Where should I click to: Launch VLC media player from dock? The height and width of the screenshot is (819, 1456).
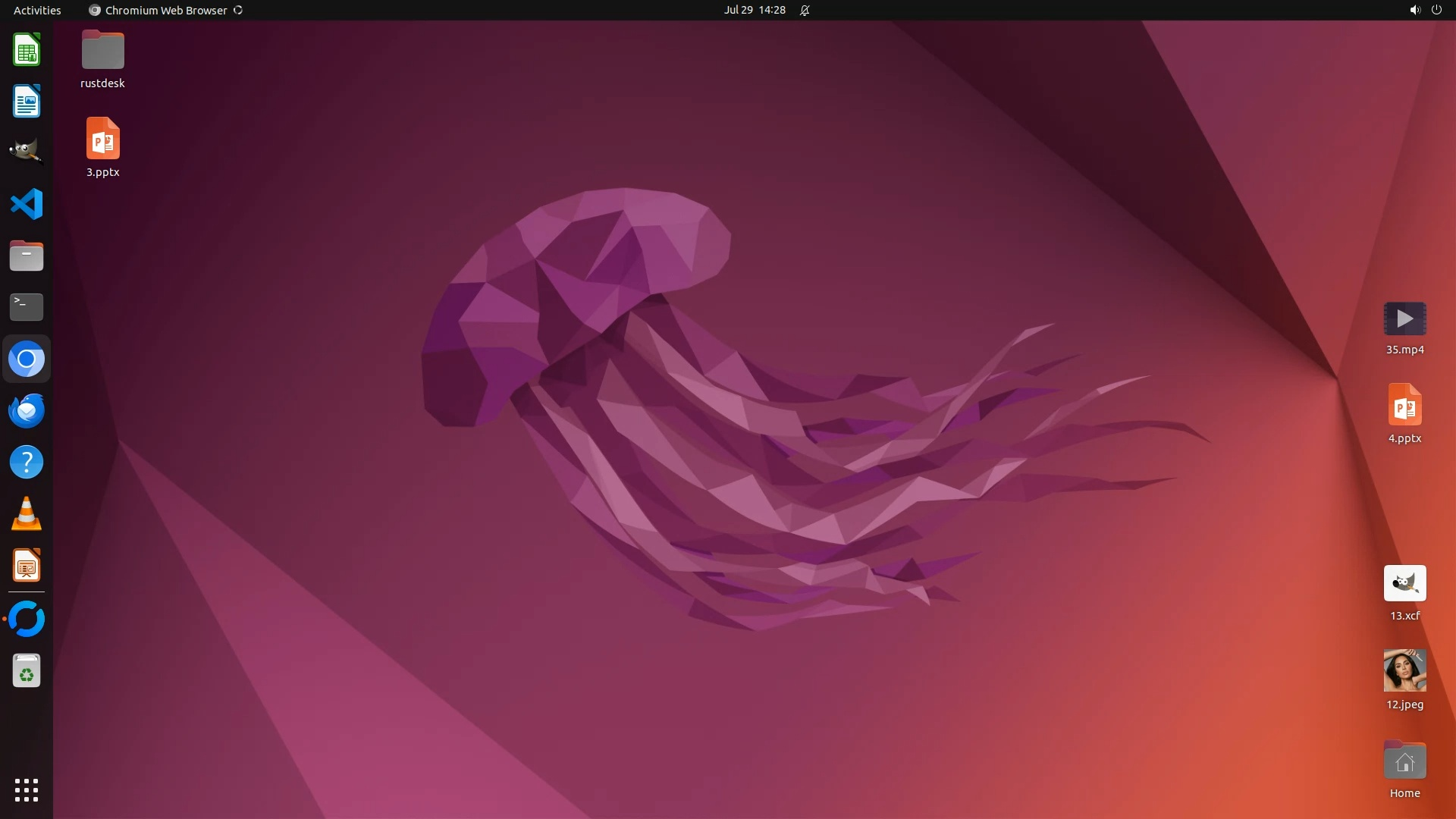pyautogui.click(x=27, y=513)
